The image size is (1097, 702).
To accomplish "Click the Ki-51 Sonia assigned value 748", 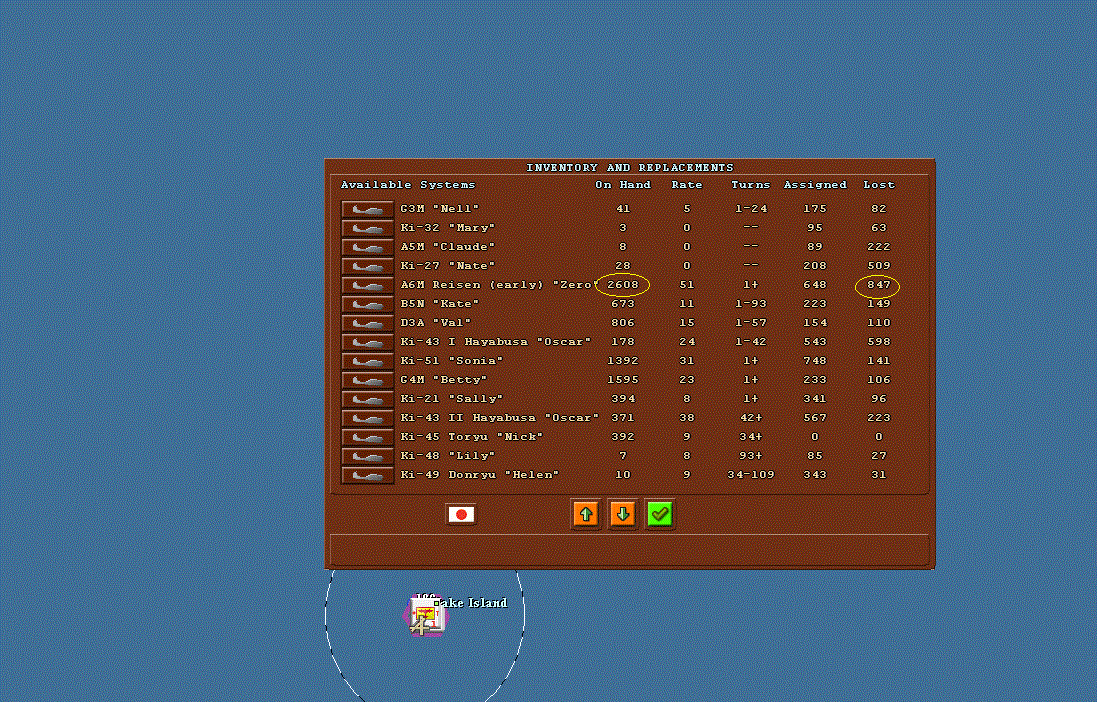I will (x=815, y=360).
